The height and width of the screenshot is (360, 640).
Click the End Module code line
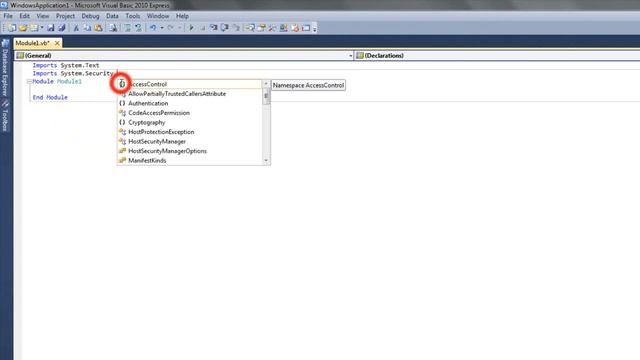click(x=50, y=98)
